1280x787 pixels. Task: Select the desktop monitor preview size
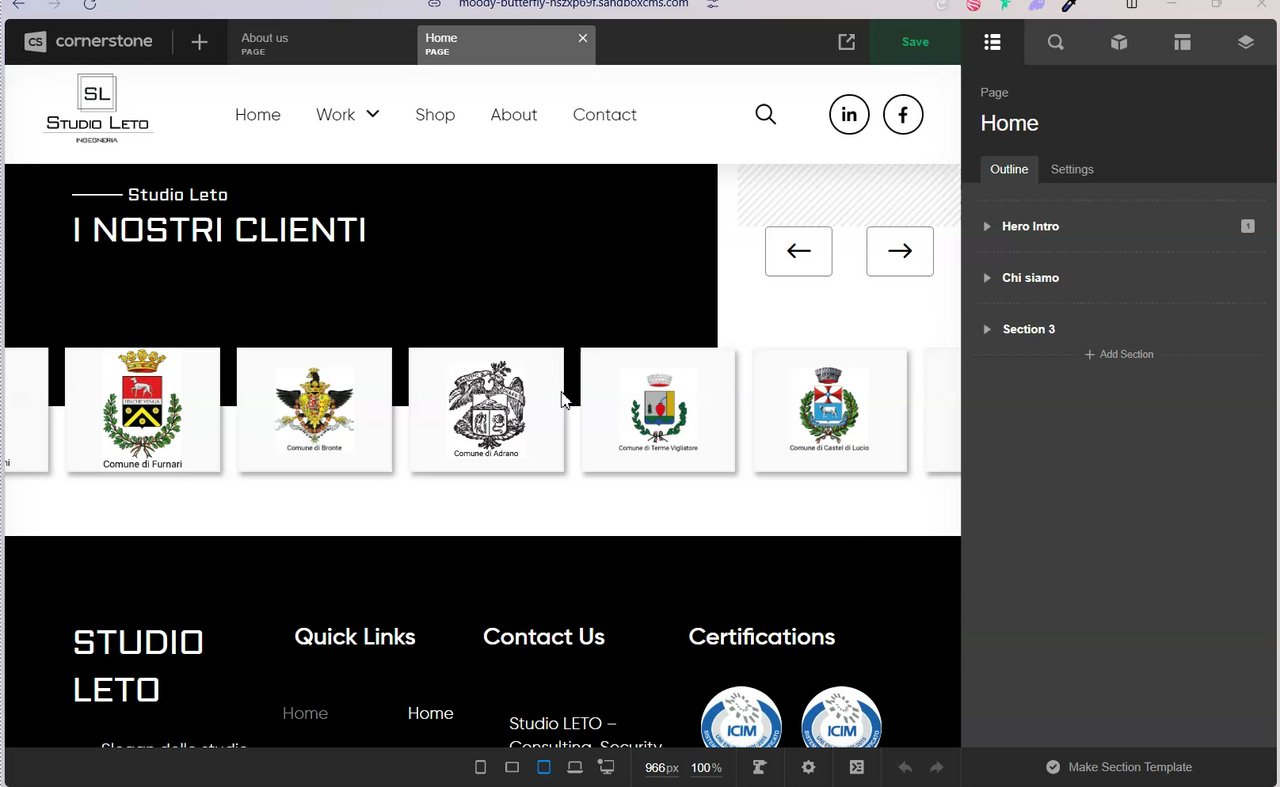606,767
